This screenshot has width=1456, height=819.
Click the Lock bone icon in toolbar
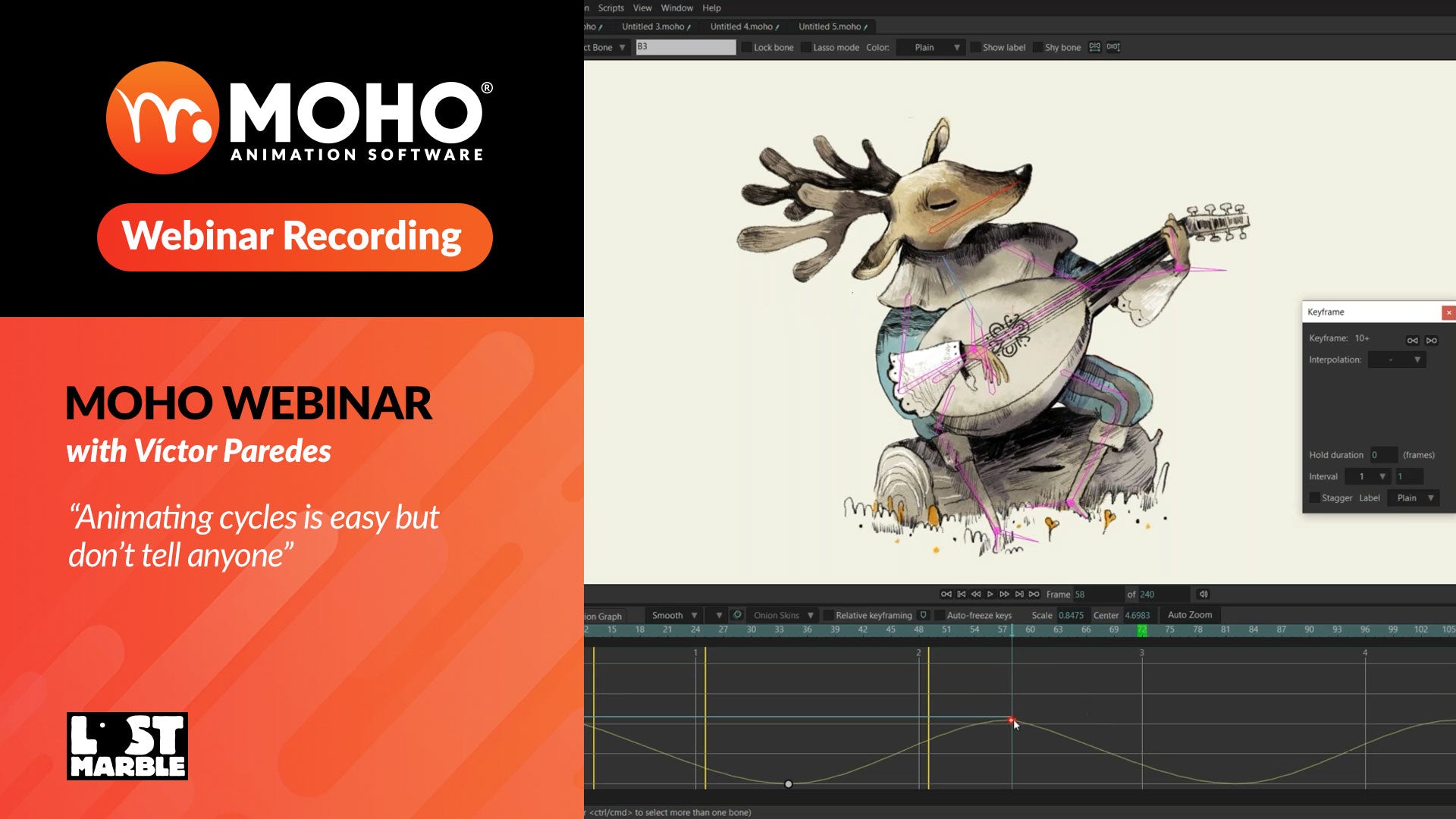point(748,47)
